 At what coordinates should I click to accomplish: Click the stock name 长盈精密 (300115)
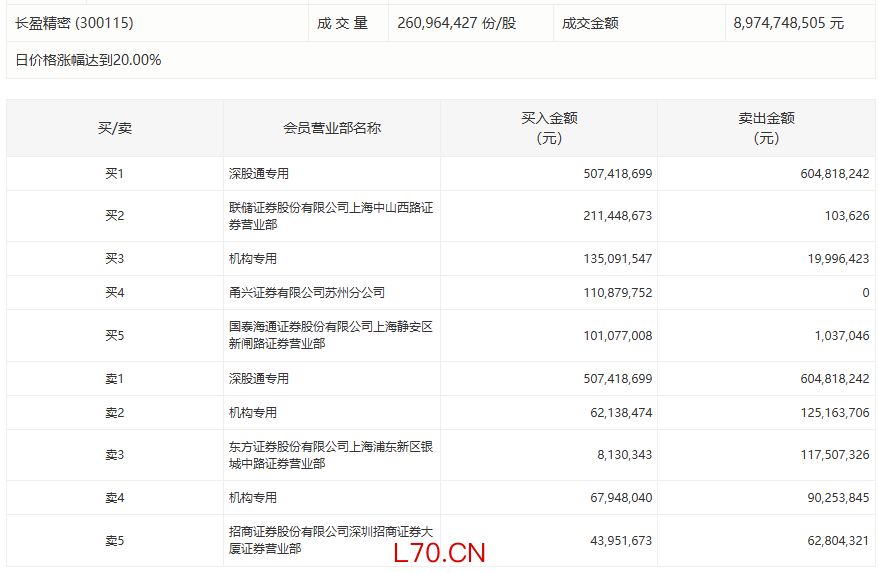pyautogui.click(x=75, y=22)
